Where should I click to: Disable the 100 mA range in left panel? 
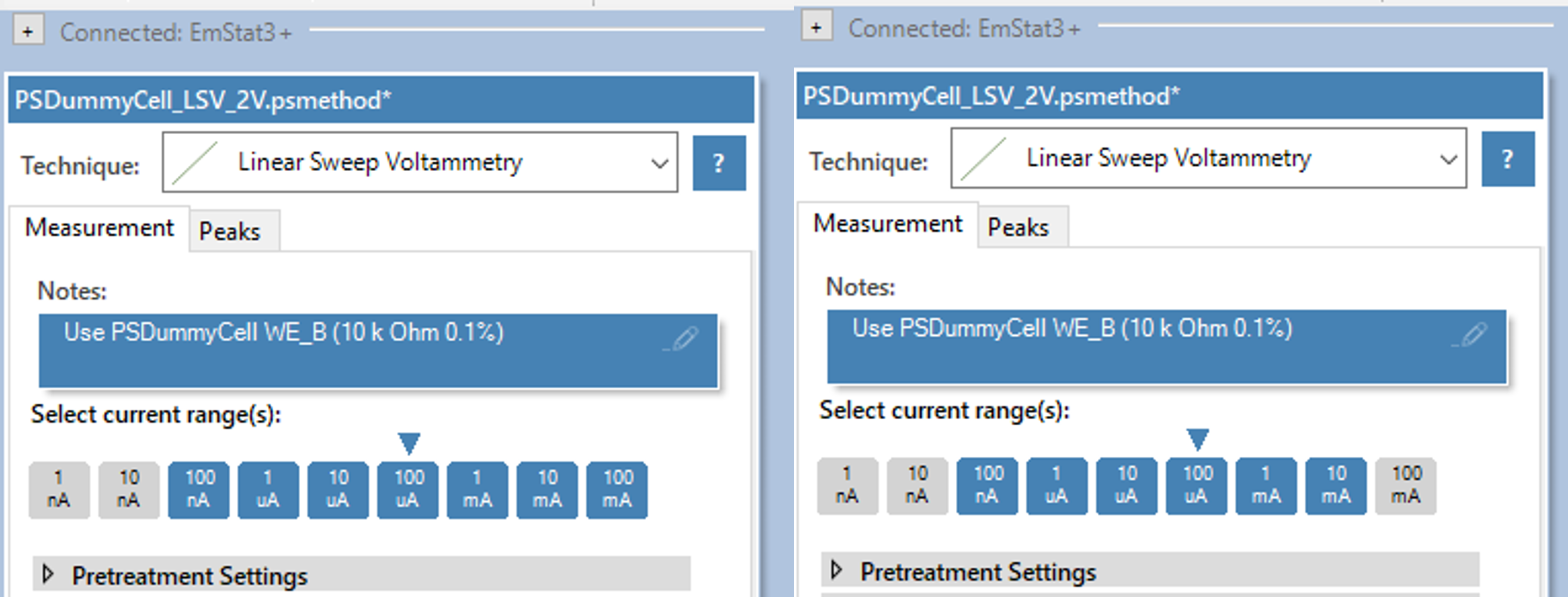point(616,489)
